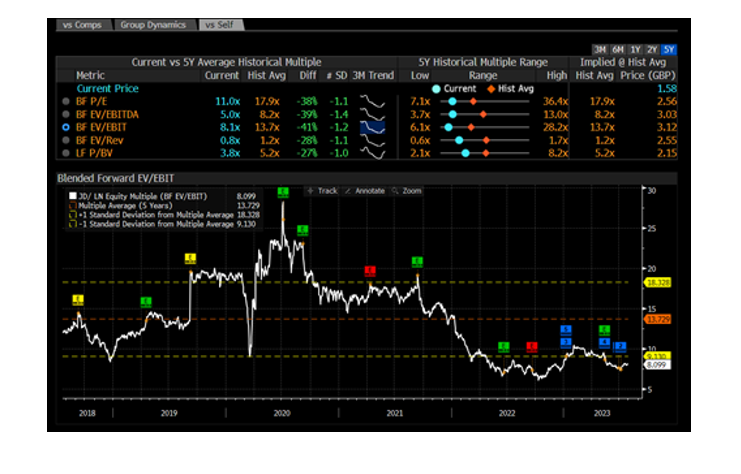Select the BF P/E metric radio button

point(66,101)
